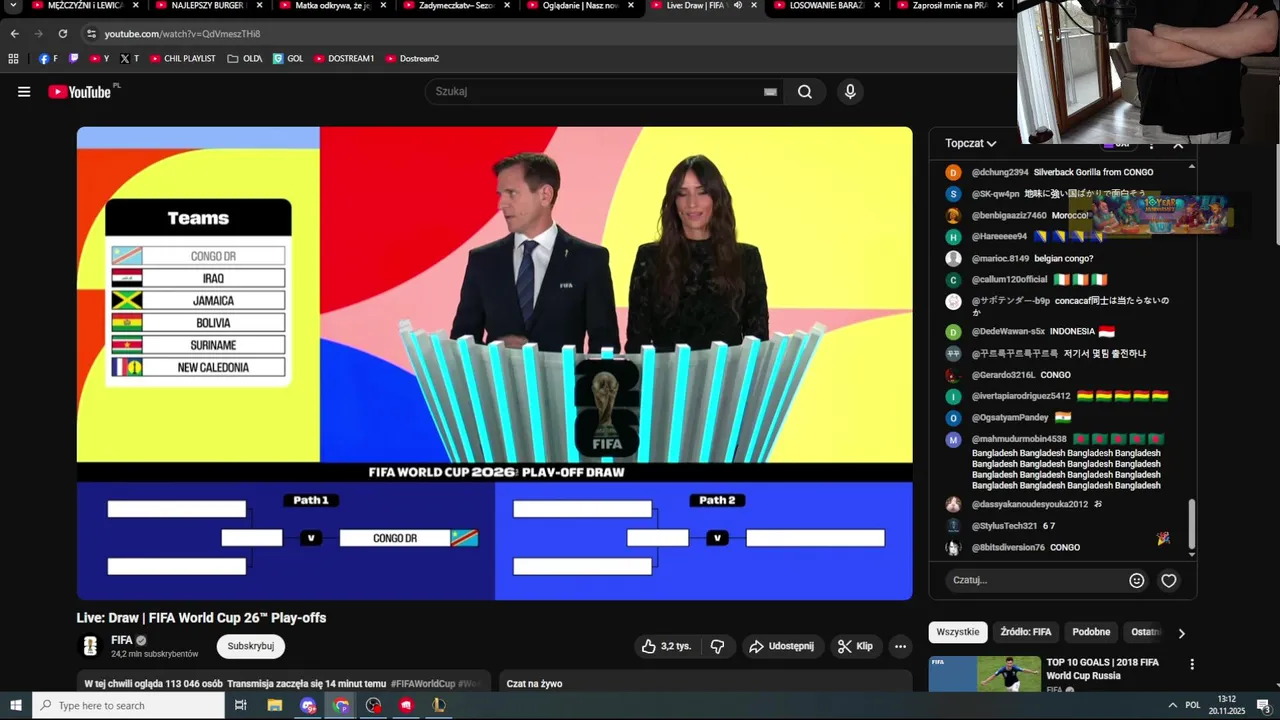The image size is (1280, 720).
Task: Click the FIFA channel avatar
Action: (91, 646)
